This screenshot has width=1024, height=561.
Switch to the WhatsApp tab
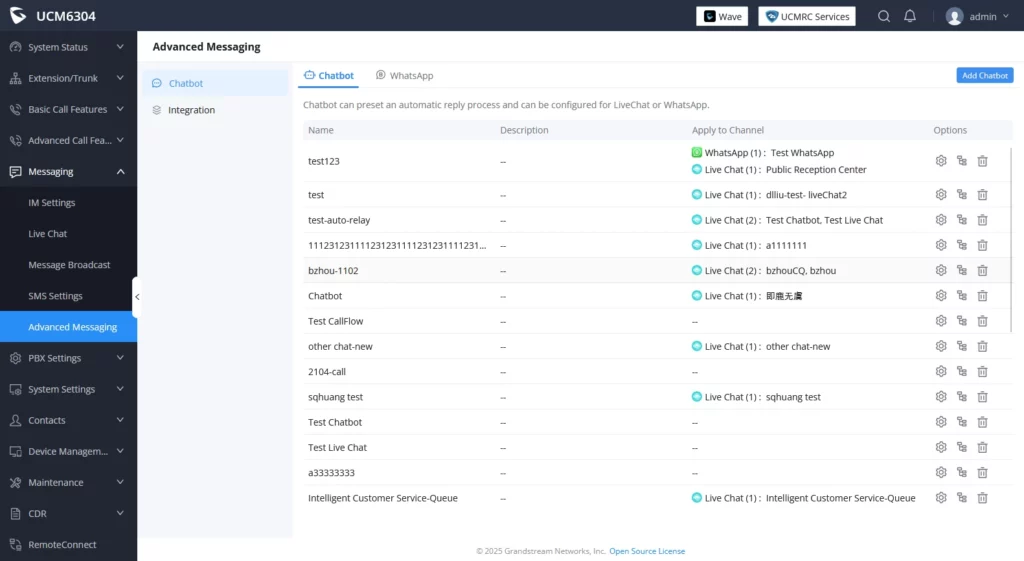click(x=404, y=76)
